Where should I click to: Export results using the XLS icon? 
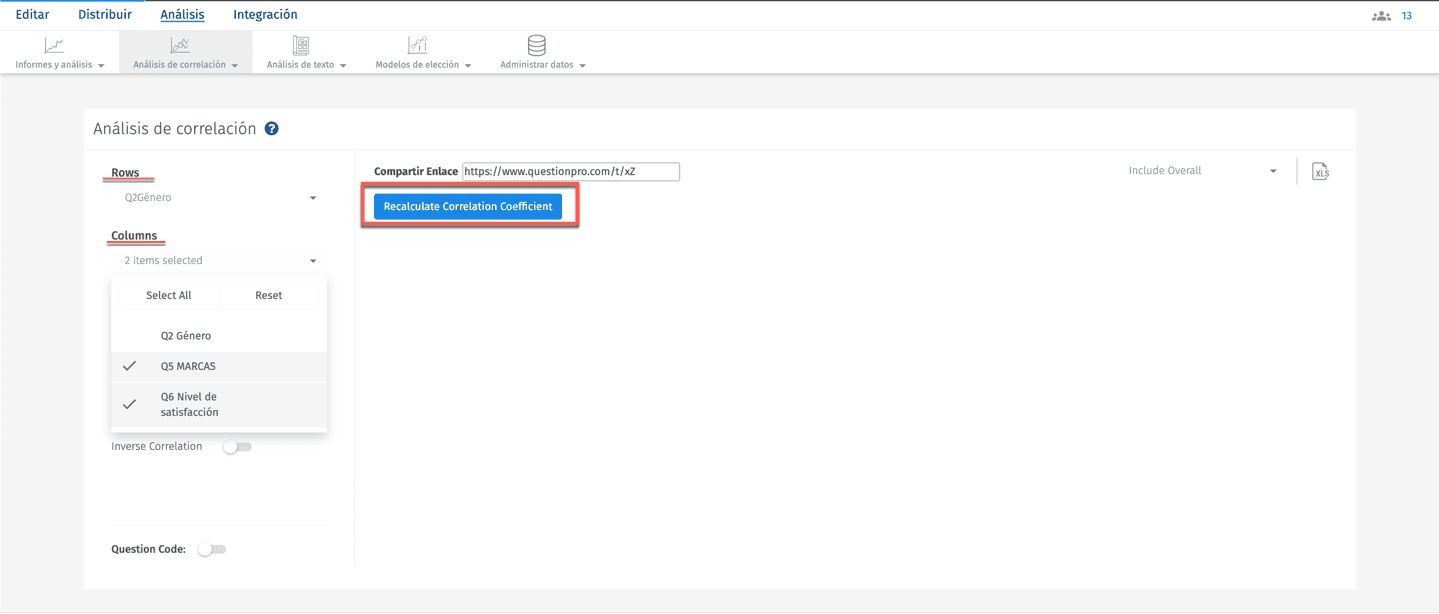[x=1320, y=171]
